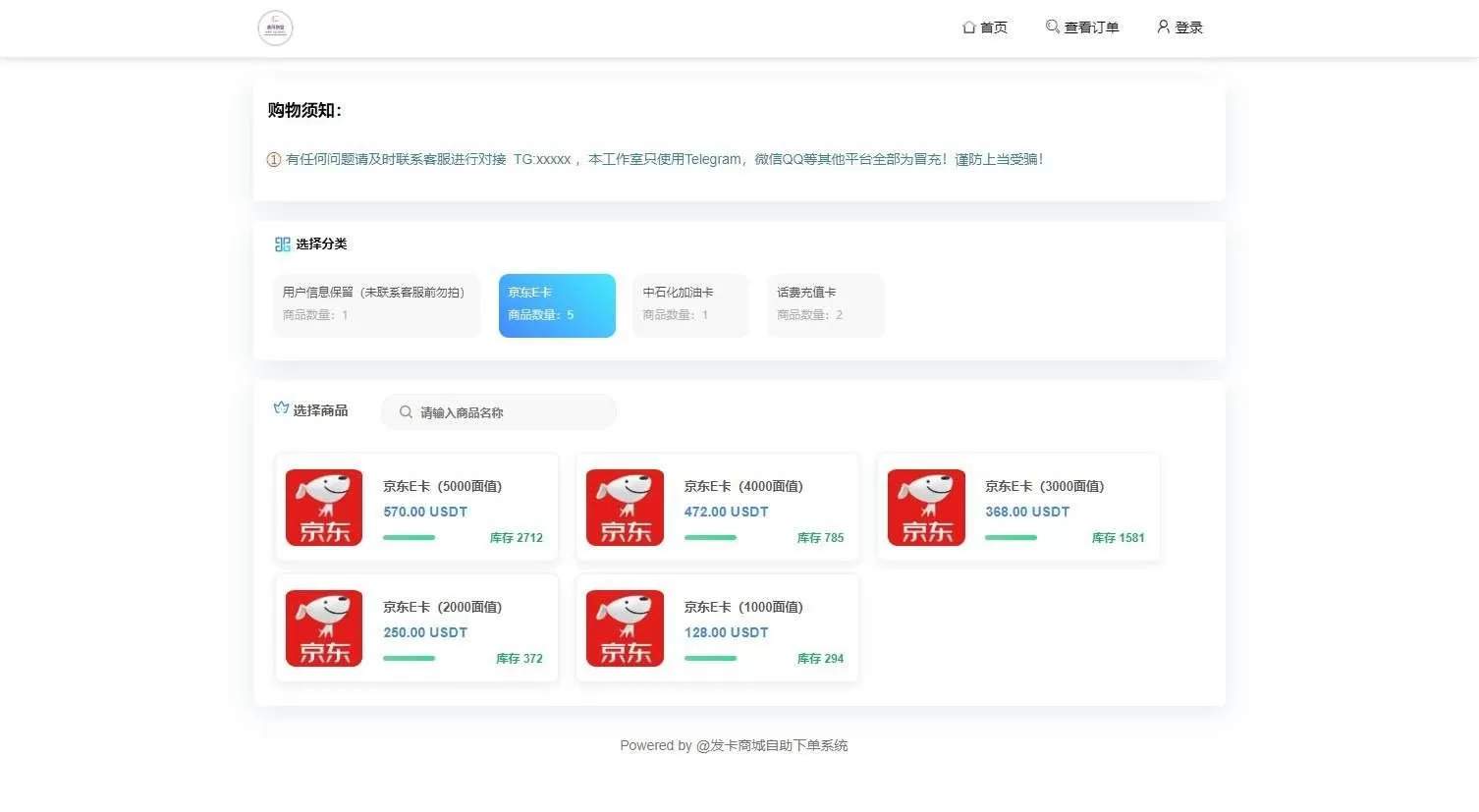This screenshot has width=1479, height=812.
Task: Open product 京东E卡 (2000面值)
Action: (416, 628)
